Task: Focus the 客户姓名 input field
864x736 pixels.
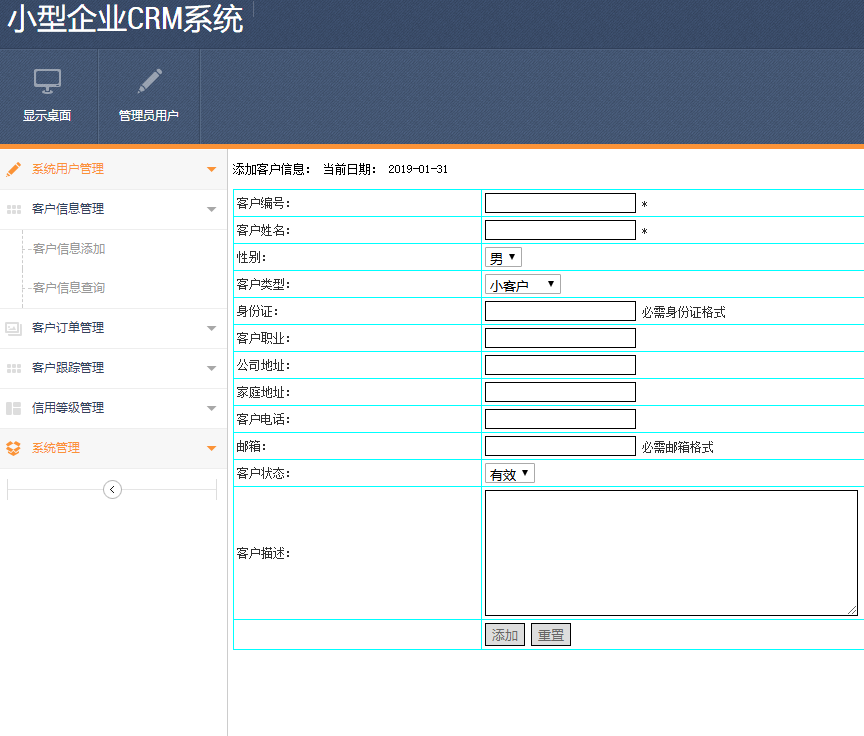Action: coord(560,230)
